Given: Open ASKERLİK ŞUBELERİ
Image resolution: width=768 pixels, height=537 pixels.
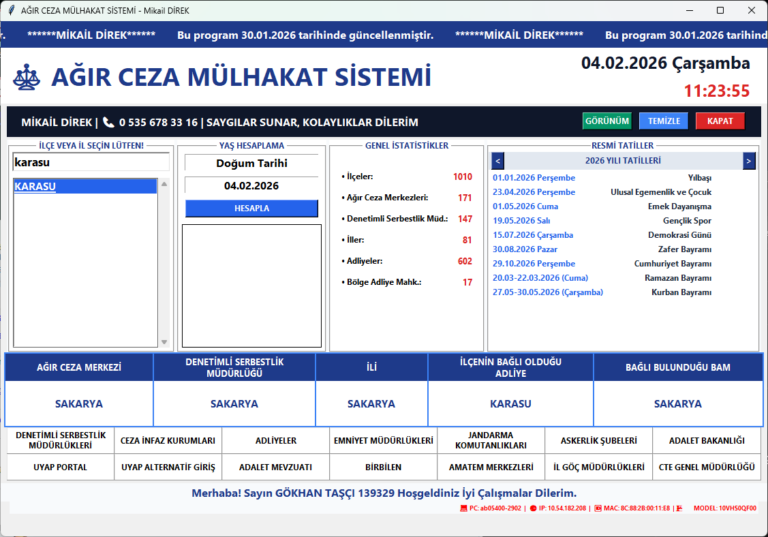Looking at the screenshot, I should [599, 440].
